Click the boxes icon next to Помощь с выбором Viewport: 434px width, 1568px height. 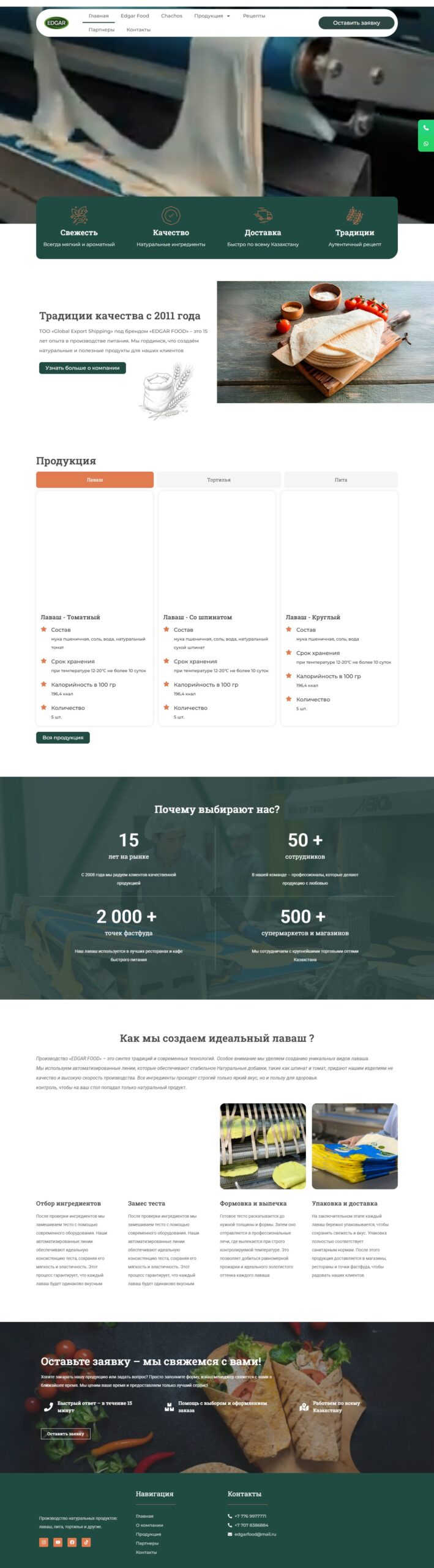coord(170,1407)
